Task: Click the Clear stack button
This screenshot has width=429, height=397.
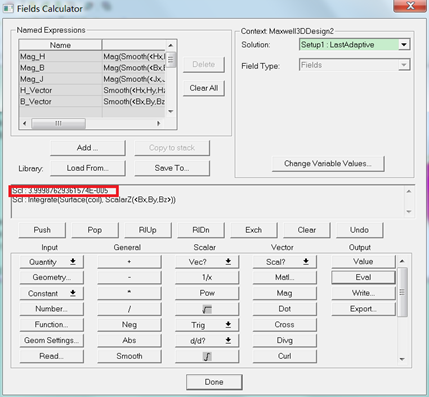Action: click(307, 230)
